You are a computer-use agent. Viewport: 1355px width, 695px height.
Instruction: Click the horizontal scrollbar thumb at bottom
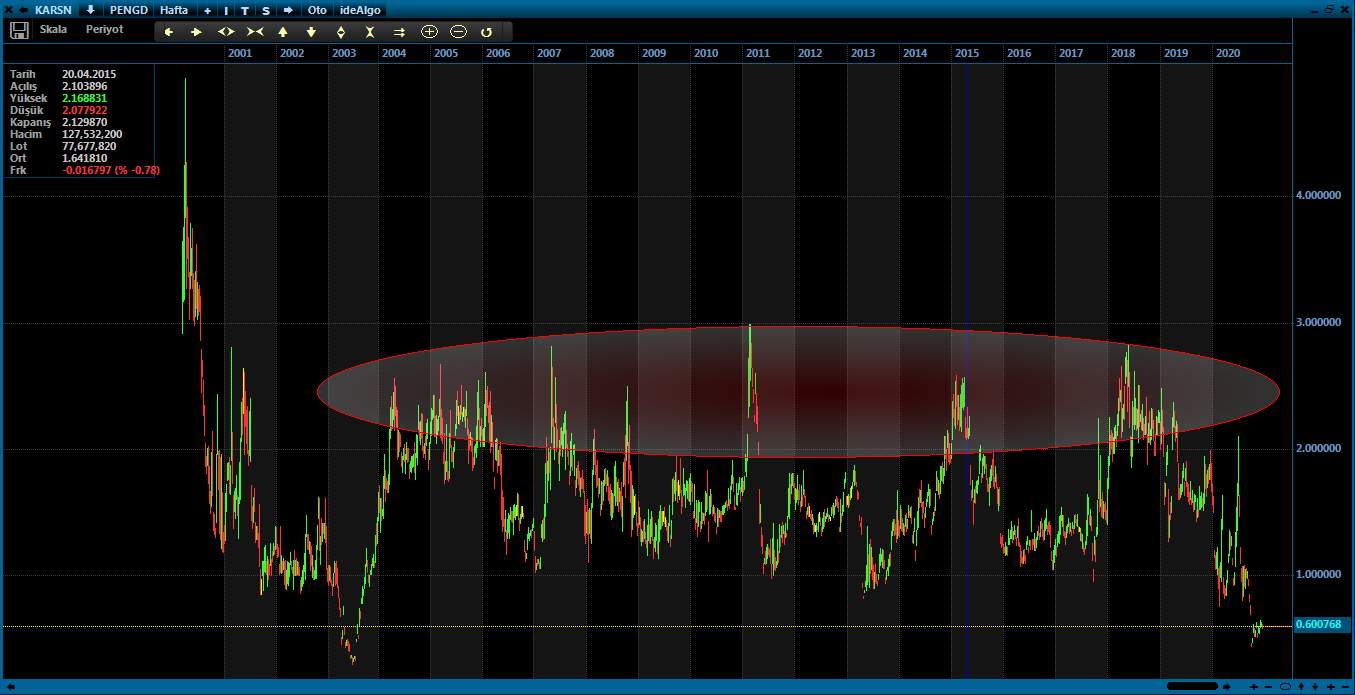click(1192, 686)
